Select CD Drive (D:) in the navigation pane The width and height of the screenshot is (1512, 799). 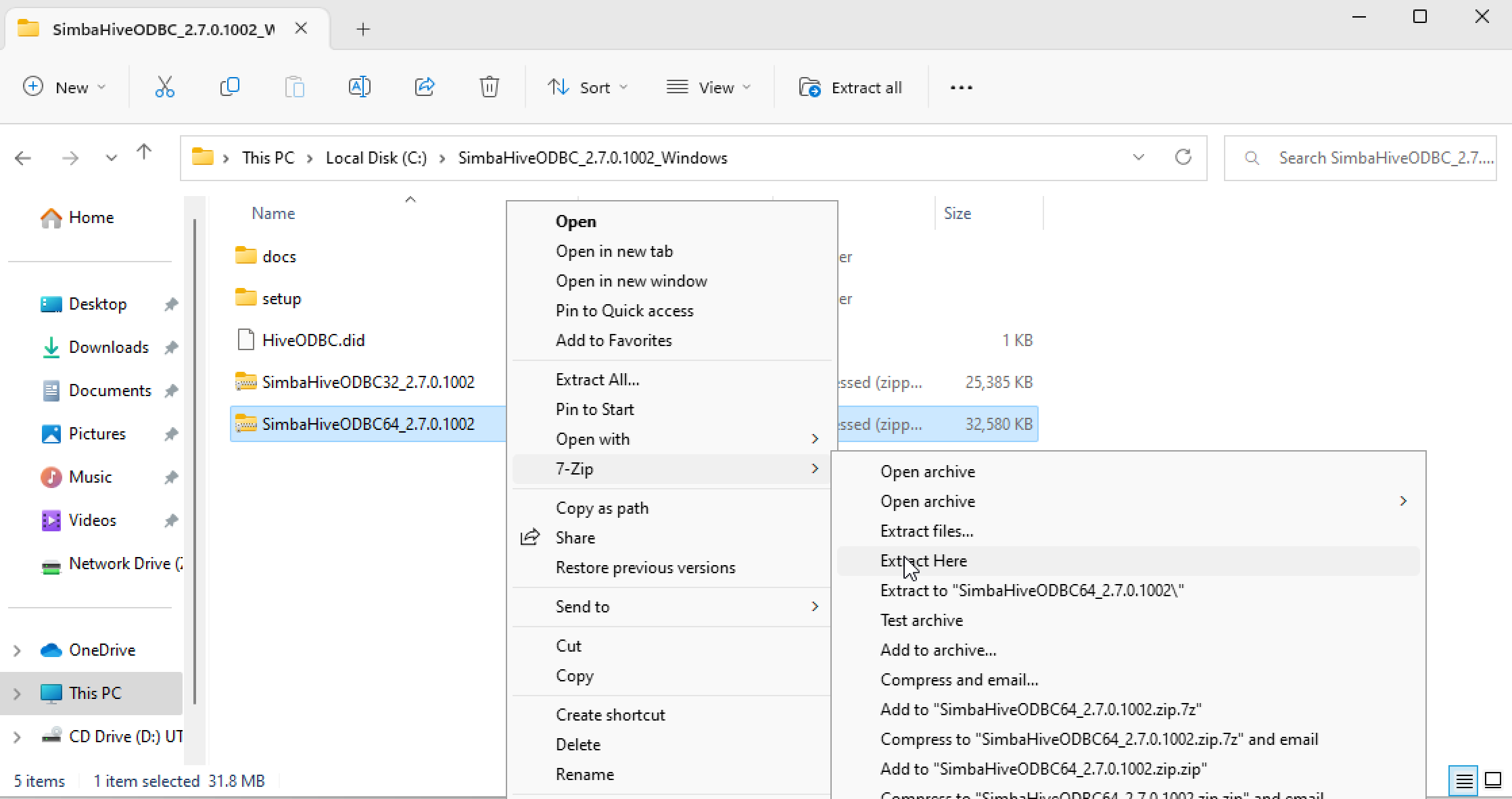click(x=112, y=736)
